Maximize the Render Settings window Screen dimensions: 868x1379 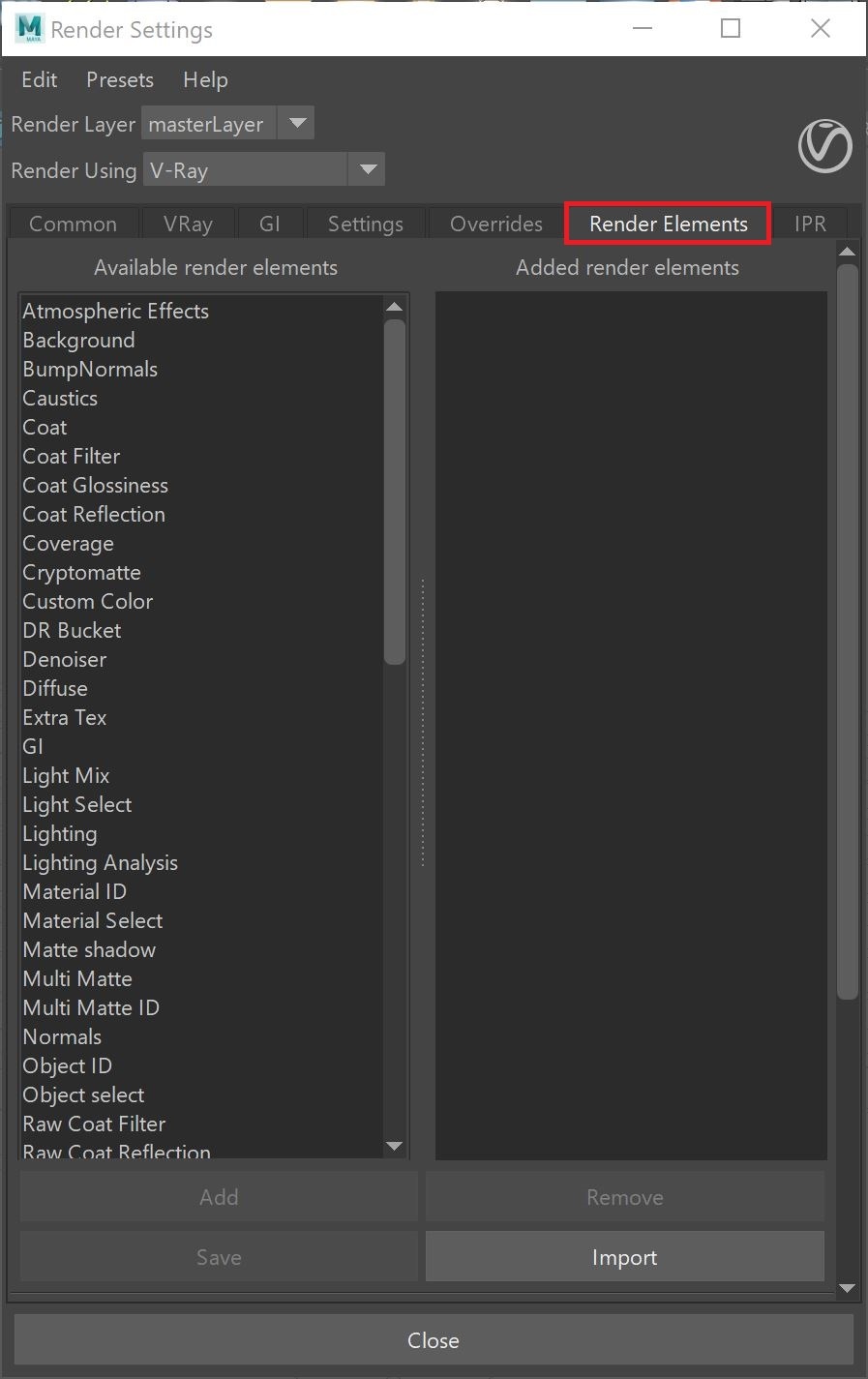click(x=731, y=29)
